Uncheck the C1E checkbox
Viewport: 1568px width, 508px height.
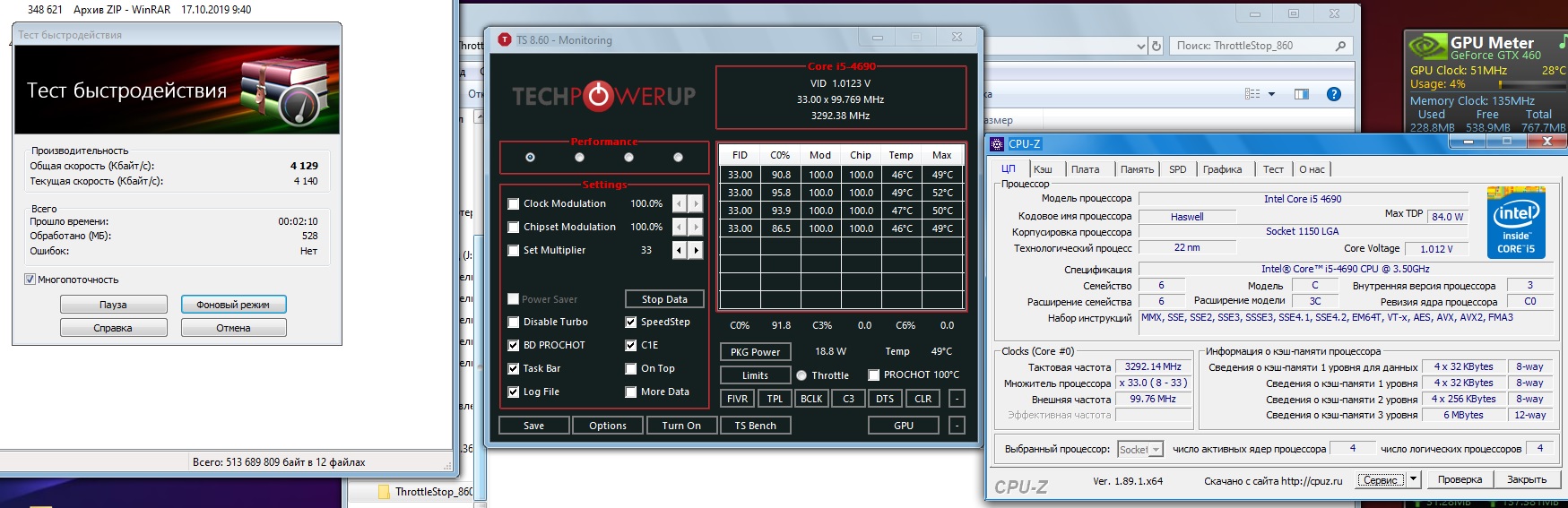pyautogui.click(x=631, y=345)
